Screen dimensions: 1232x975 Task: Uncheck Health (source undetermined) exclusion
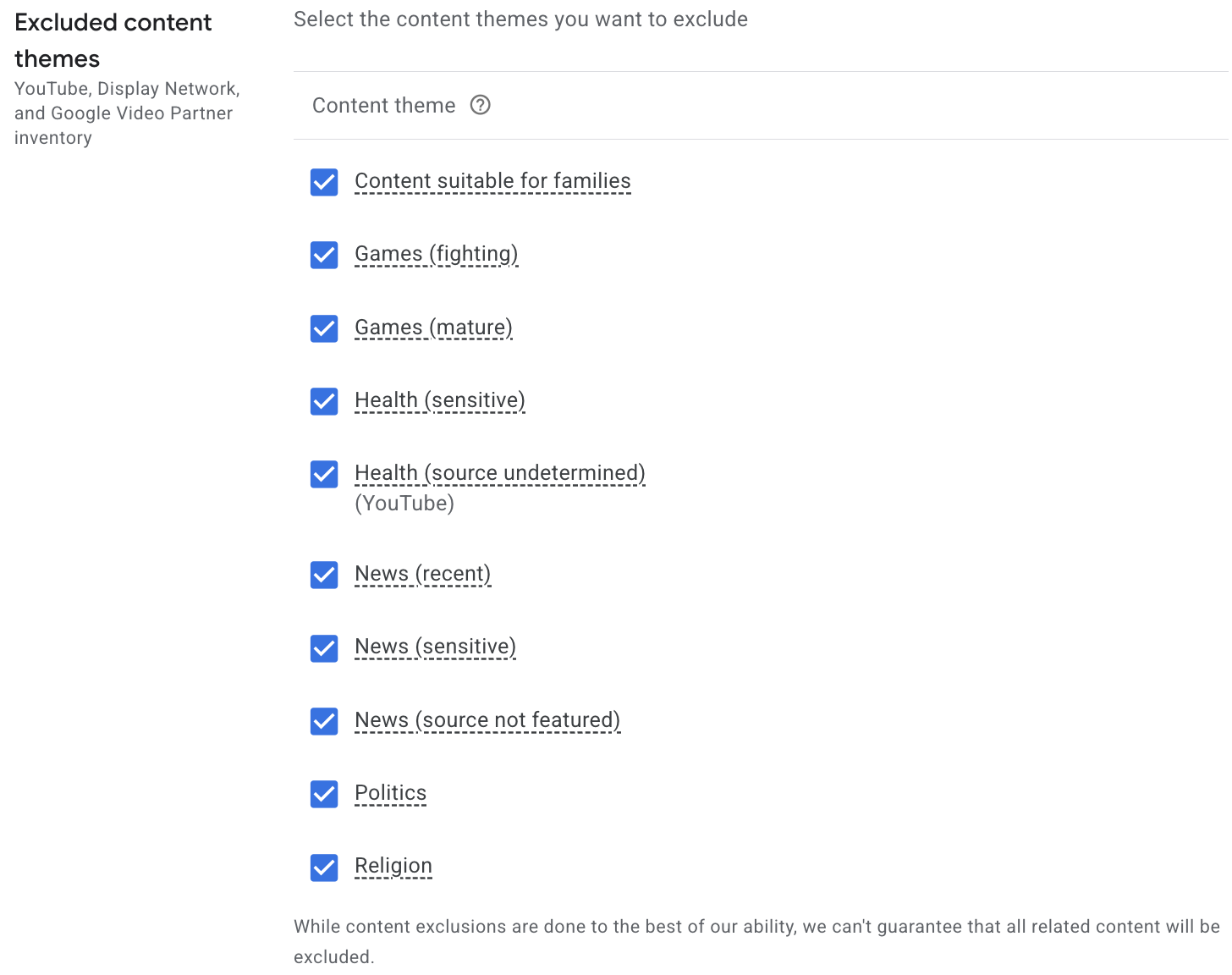tap(324, 474)
